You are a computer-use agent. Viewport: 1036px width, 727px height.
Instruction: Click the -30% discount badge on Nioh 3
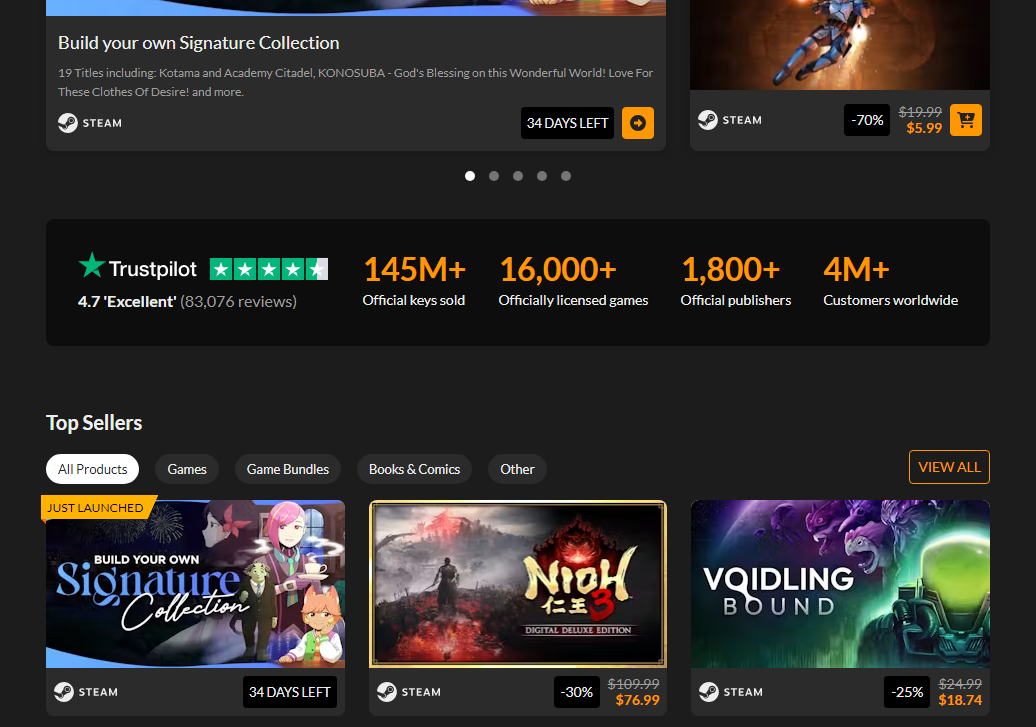(577, 692)
